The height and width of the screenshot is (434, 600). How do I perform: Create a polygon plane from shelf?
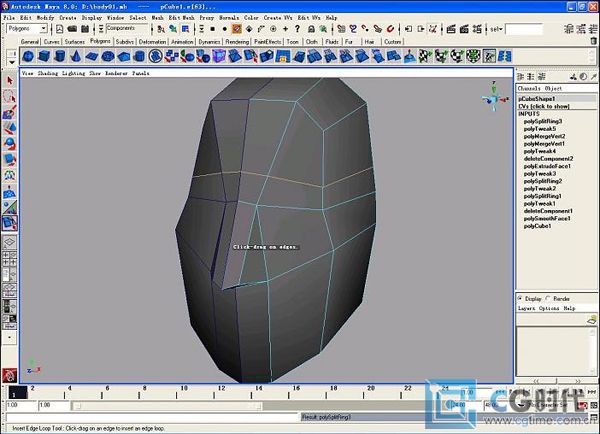92,57
